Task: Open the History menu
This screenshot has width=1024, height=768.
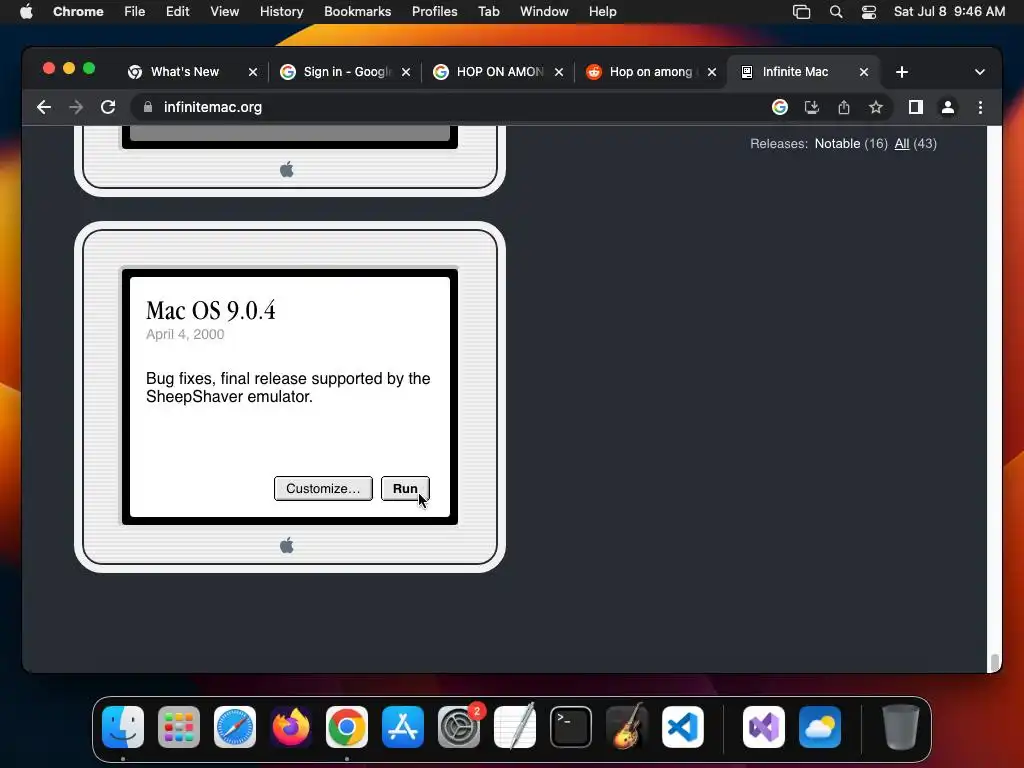Action: click(281, 12)
